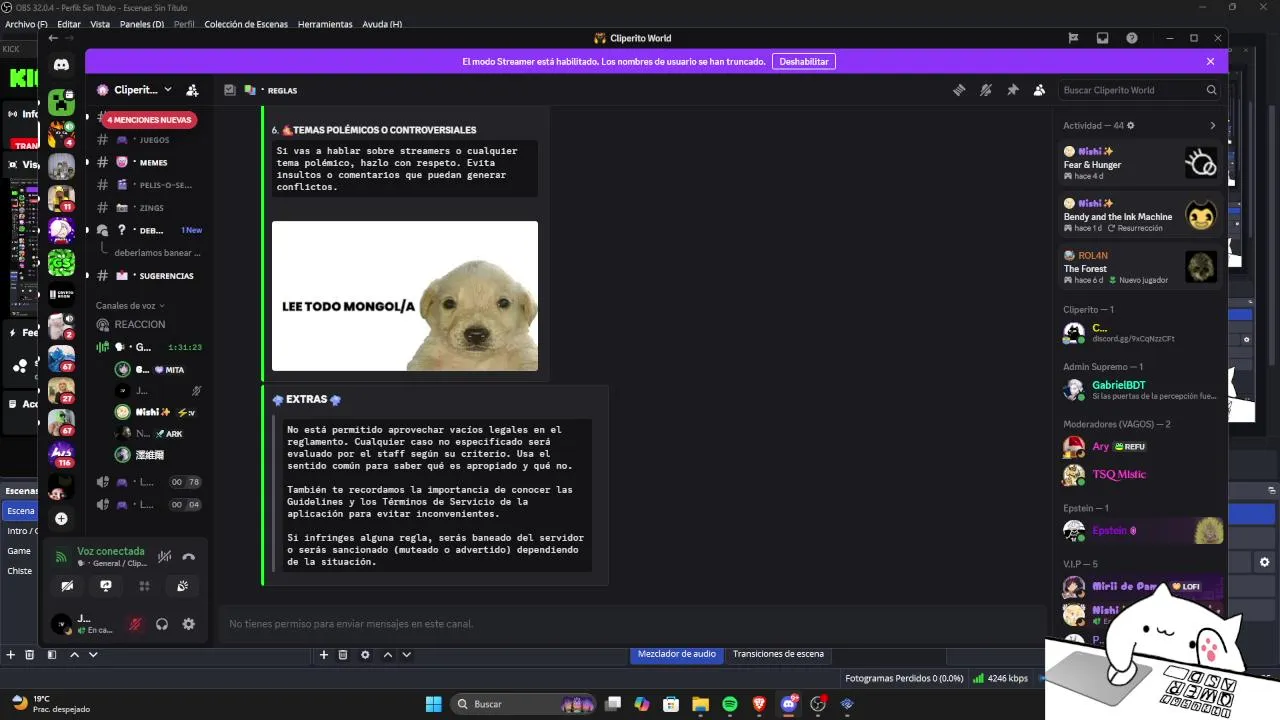Screen dimensions: 1280x720
Task: Open activities icon in voice panel
Action: pyautogui.click(x=144, y=586)
